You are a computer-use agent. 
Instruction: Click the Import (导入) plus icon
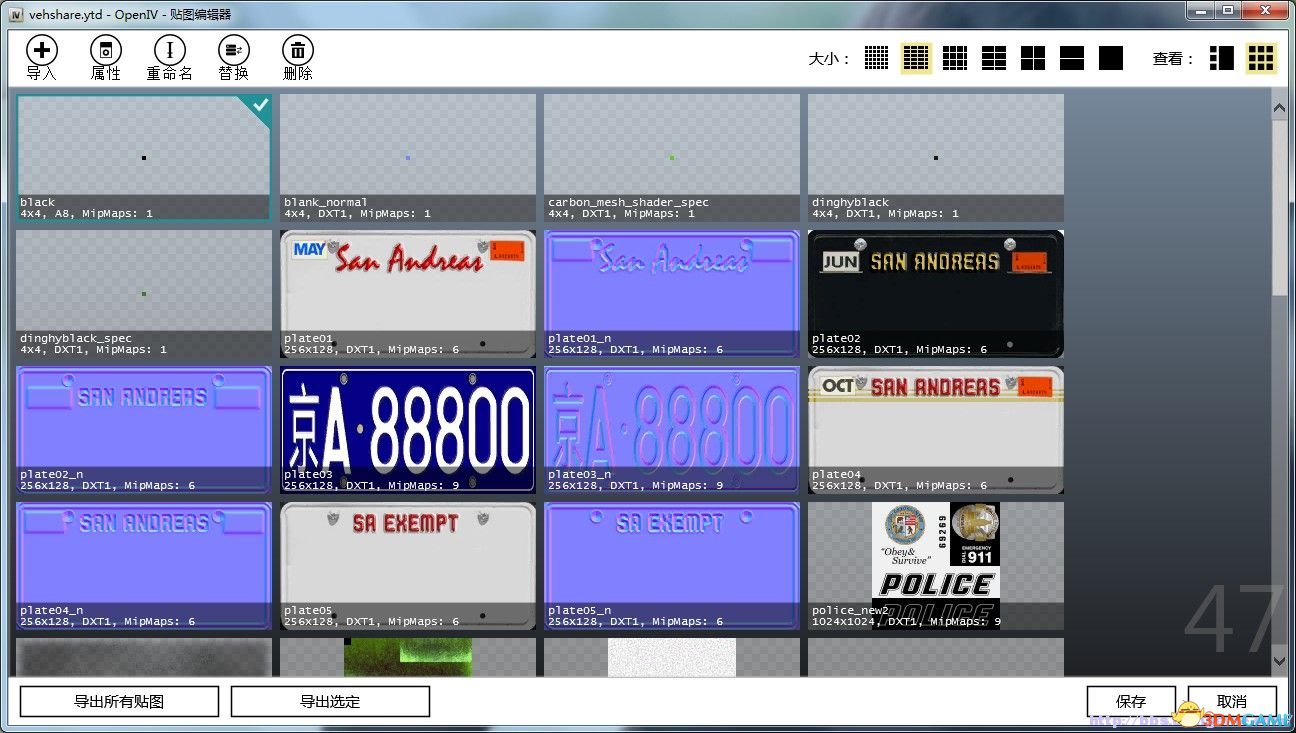coord(42,50)
